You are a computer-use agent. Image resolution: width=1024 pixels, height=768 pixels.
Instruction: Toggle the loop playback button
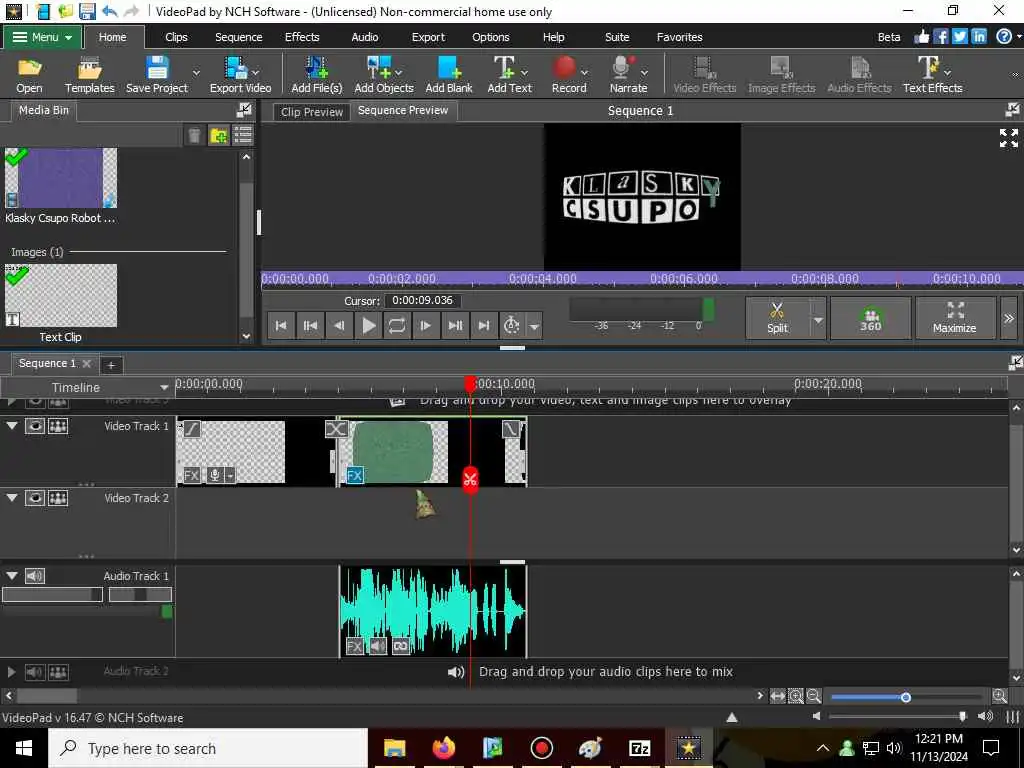click(x=397, y=325)
